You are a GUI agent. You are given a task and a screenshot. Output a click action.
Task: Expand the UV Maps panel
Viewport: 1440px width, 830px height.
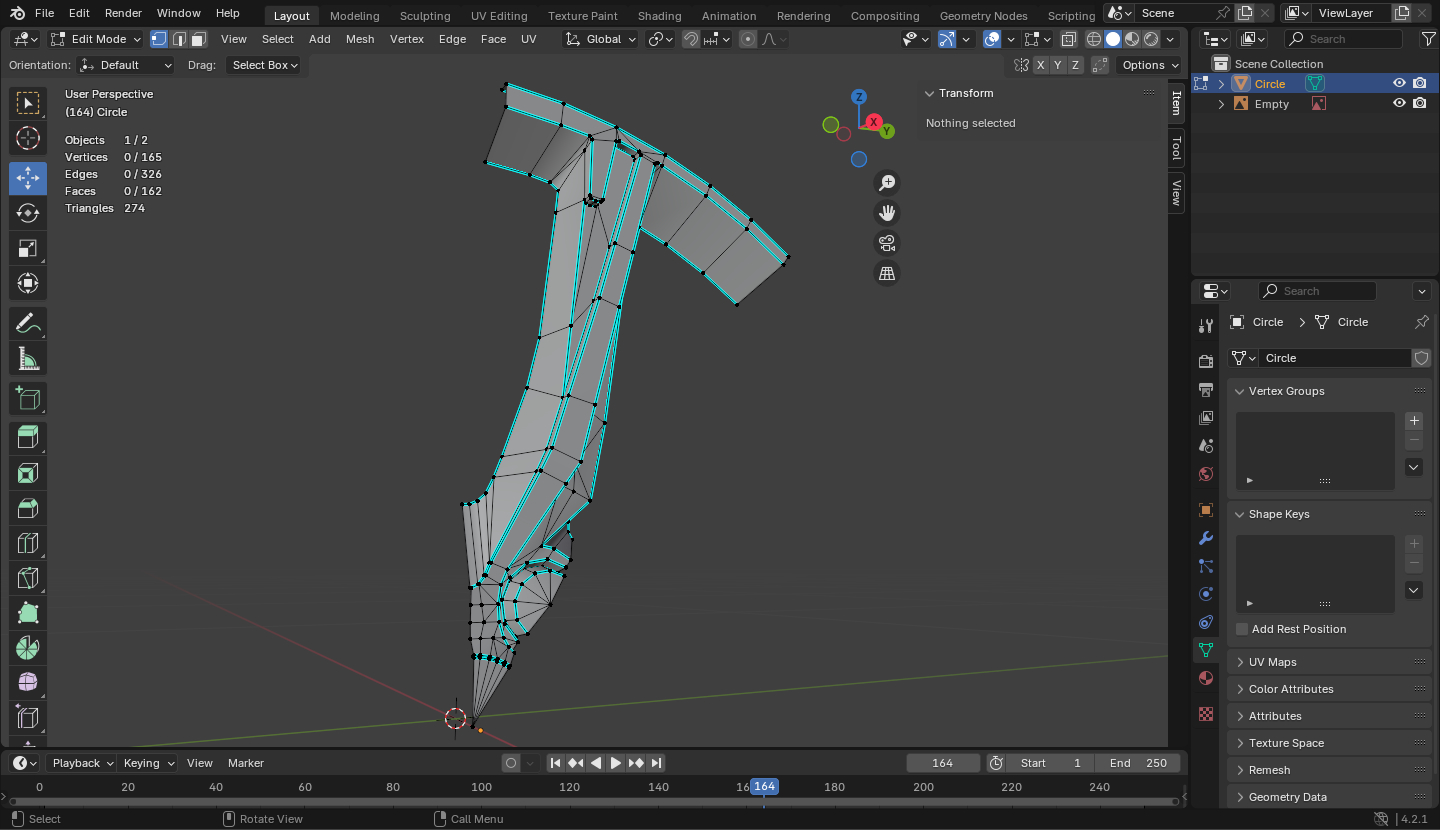(1272, 662)
